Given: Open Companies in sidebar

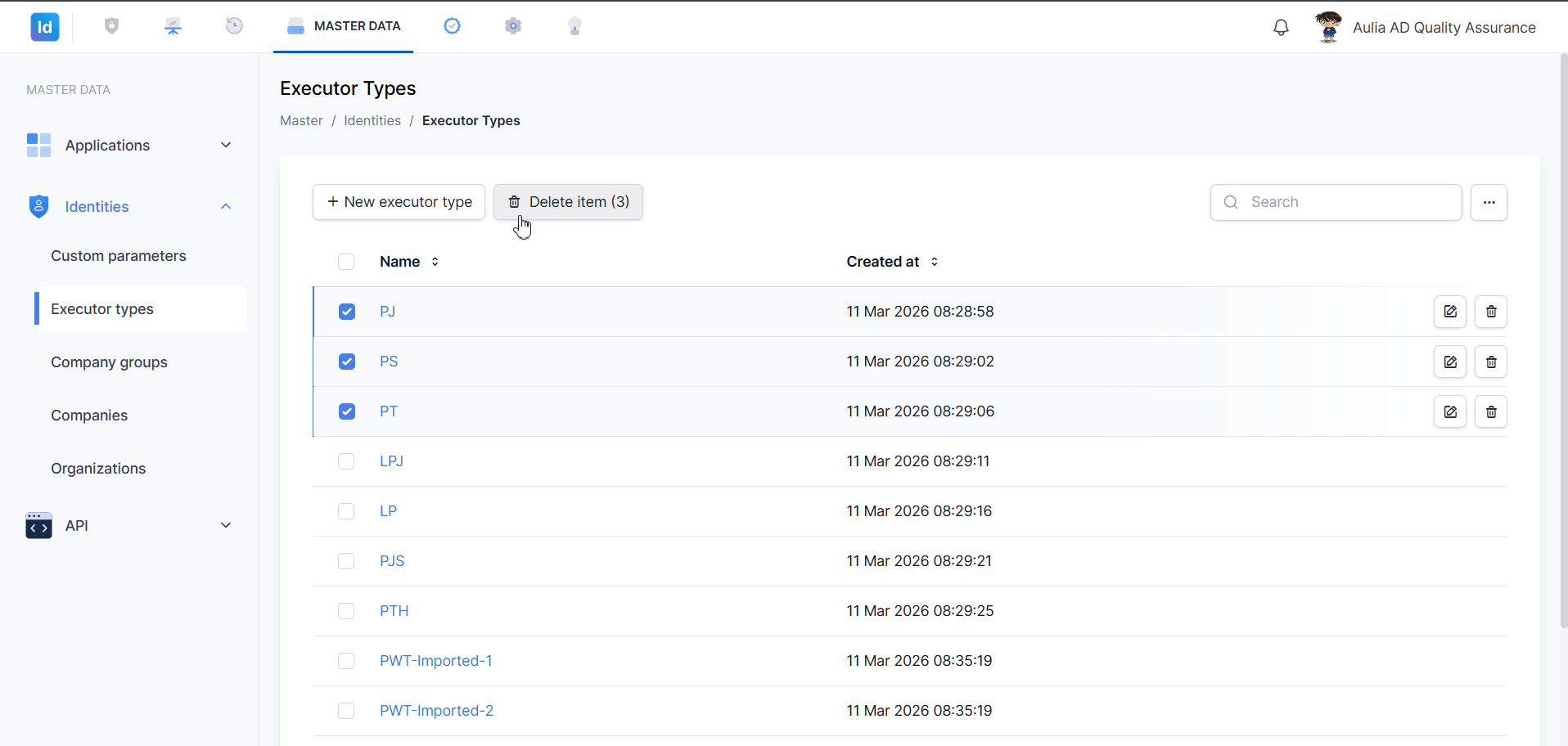Looking at the screenshot, I should coord(89,416).
